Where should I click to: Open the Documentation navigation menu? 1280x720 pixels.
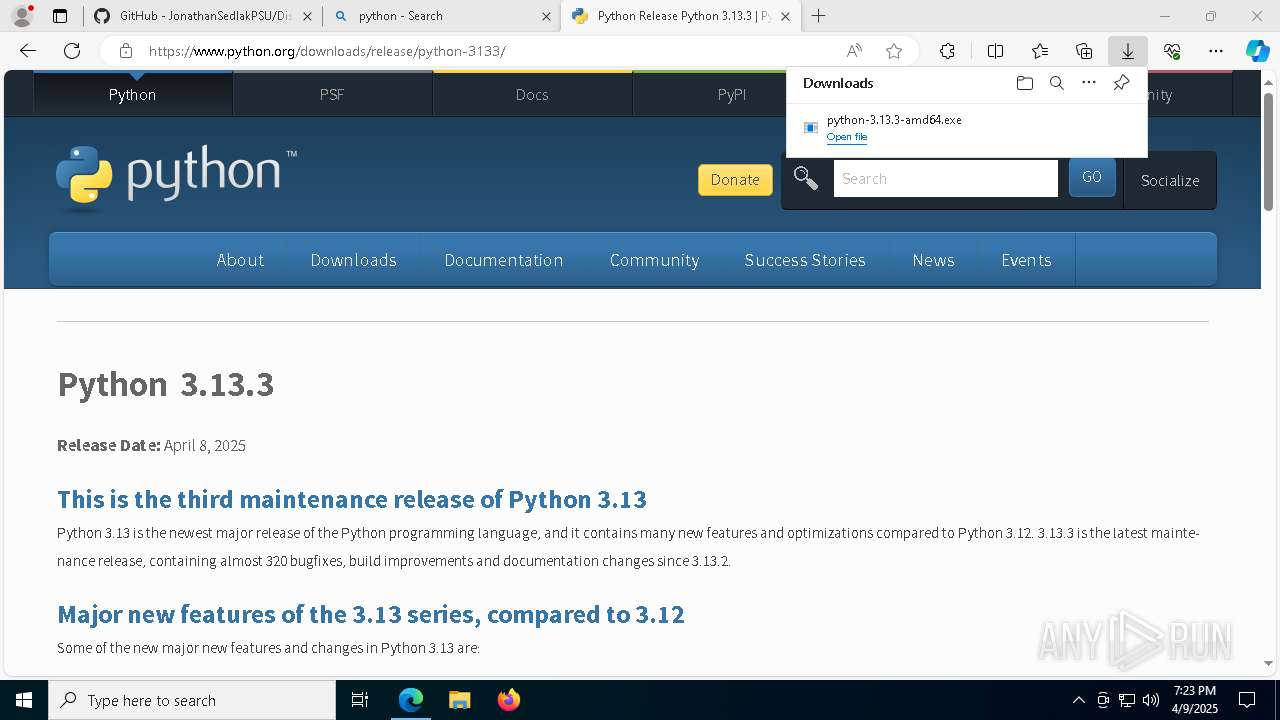(x=504, y=260)
